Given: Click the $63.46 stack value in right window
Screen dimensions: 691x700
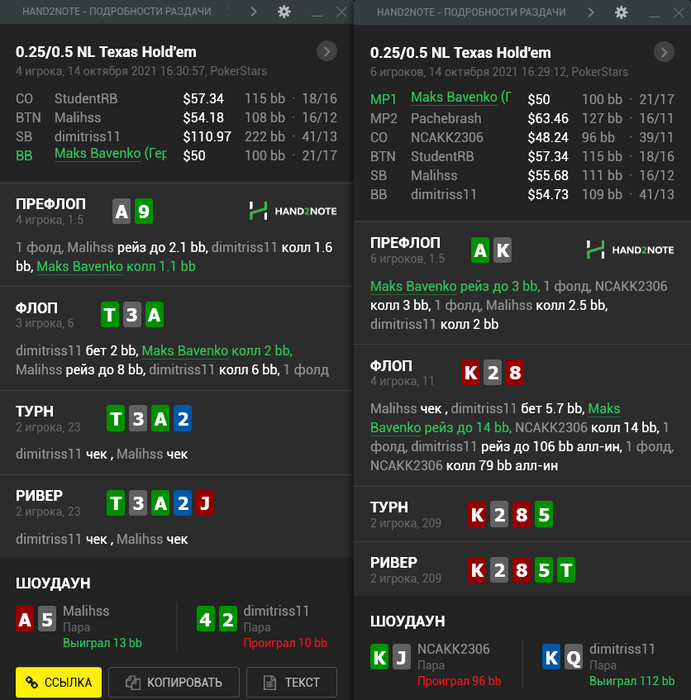Looking at the screenshot, I should [548, 118].
